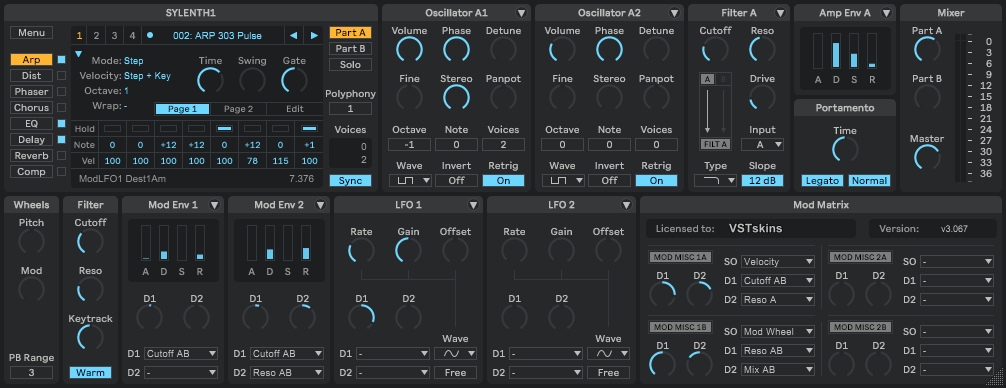Click the arpeggiator Swing knob
The height and width of the screenshot is (388, 1006).
pyautogui.click(x=252, y=80)
